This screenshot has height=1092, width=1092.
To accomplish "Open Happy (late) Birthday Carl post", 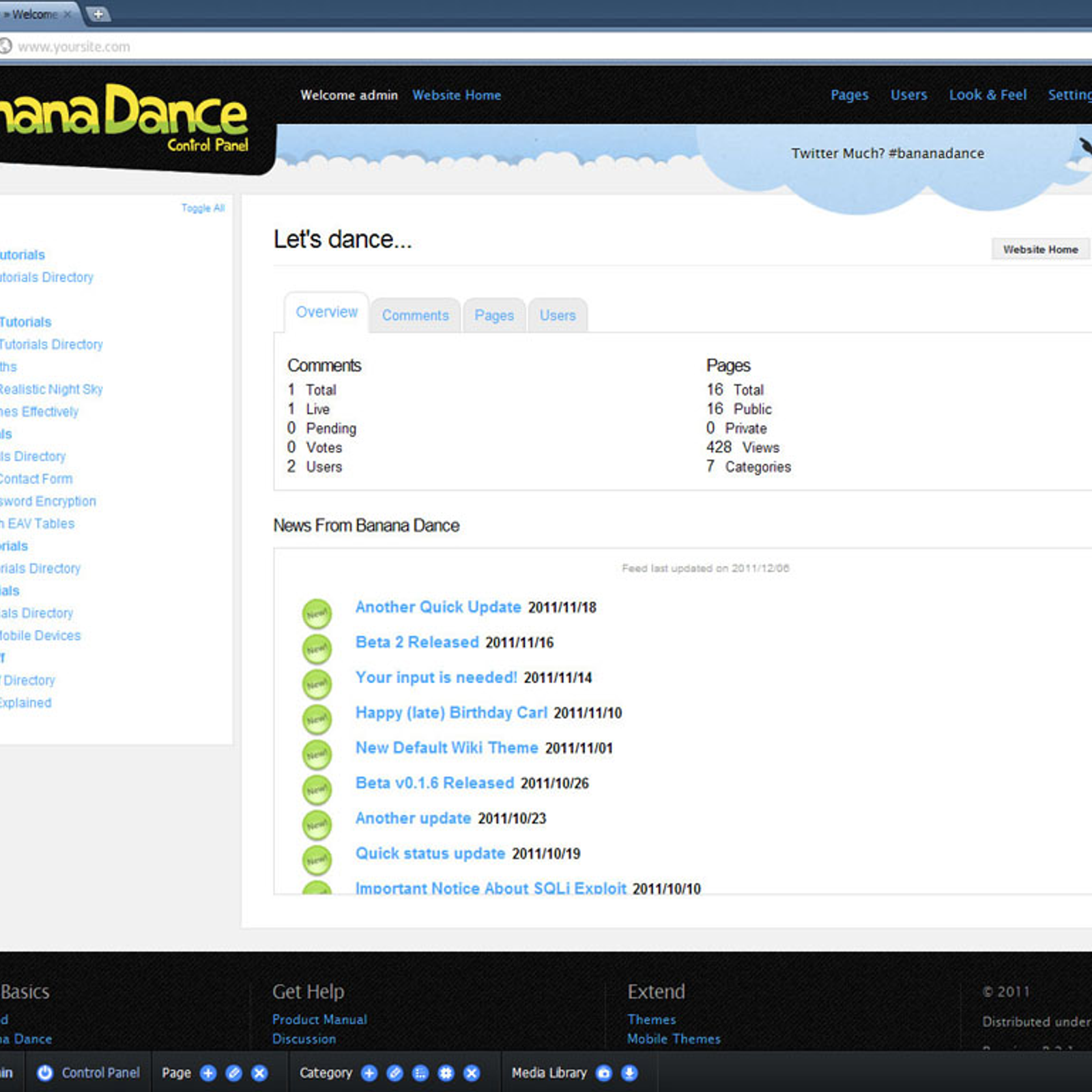I will coord(451,713).
